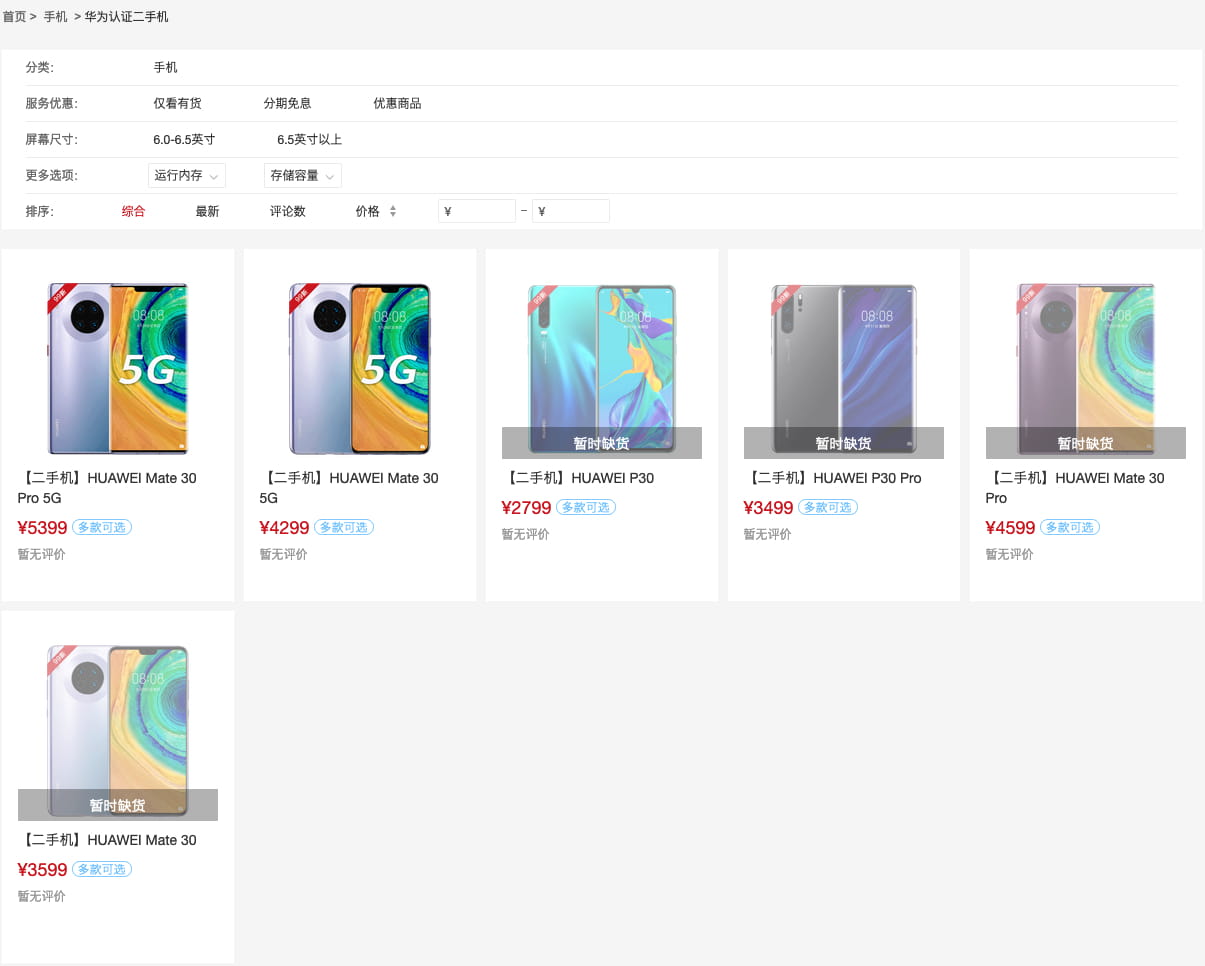The width and height of the screenshot is (1205, 966).
Task: Click 多款可选 tag beside ¥2799
Action: point(586,507)
